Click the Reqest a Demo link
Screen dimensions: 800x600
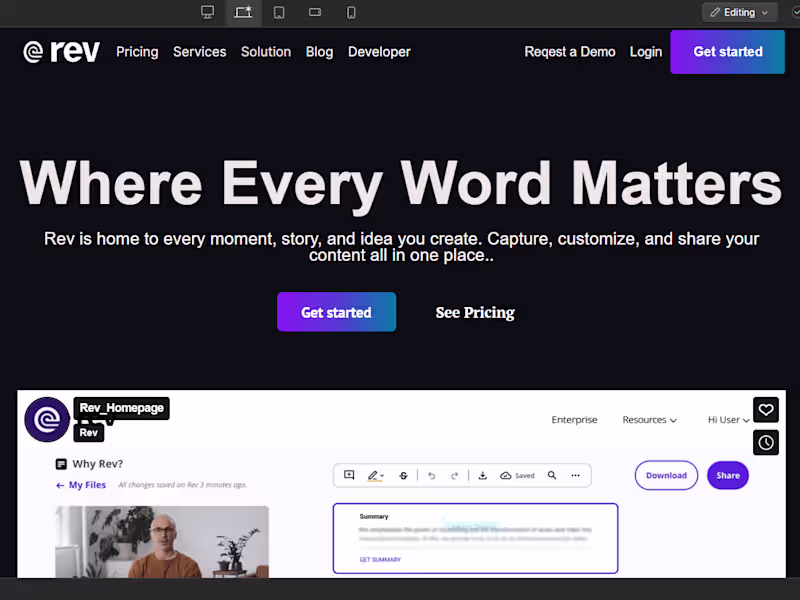[570, 52]
